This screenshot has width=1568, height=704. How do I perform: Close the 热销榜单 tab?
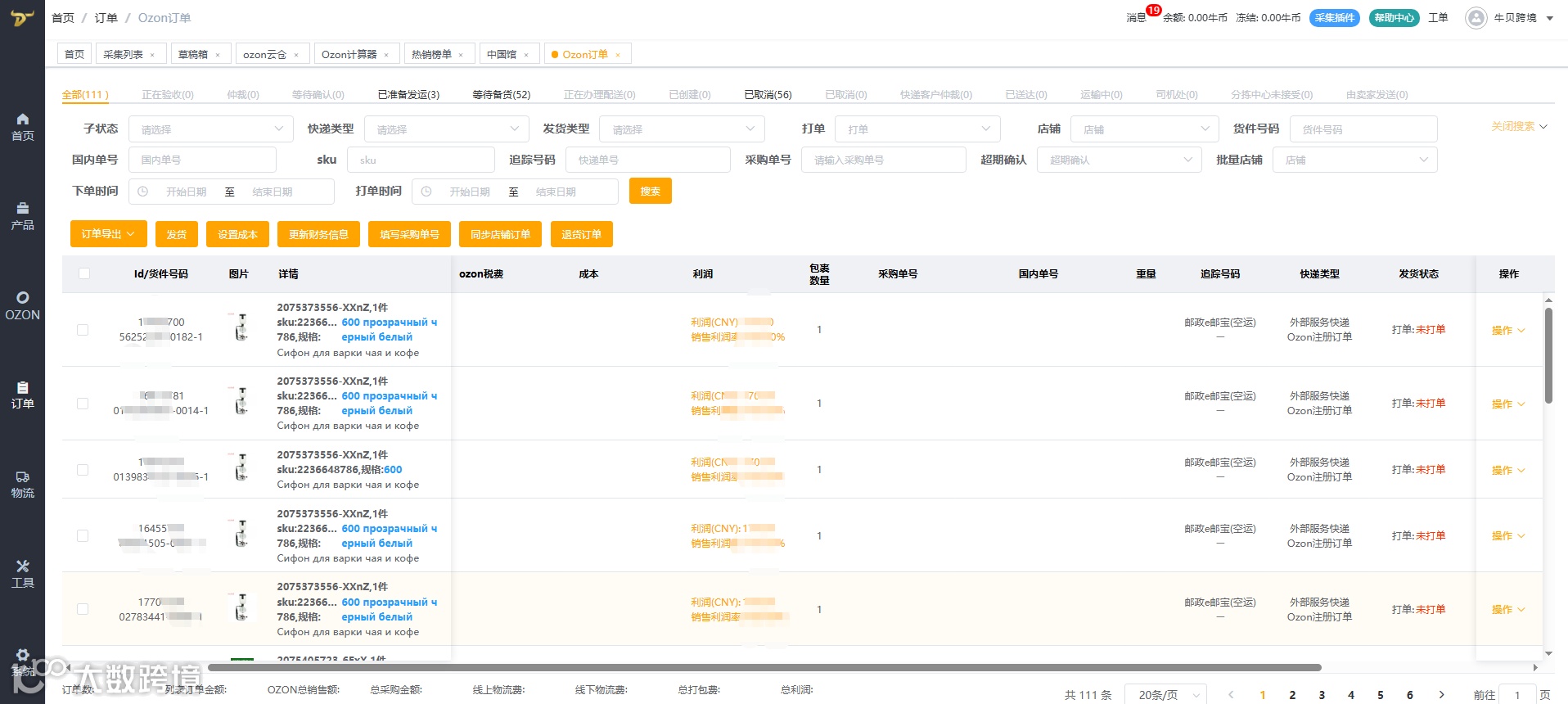click(x=461, y=55)
